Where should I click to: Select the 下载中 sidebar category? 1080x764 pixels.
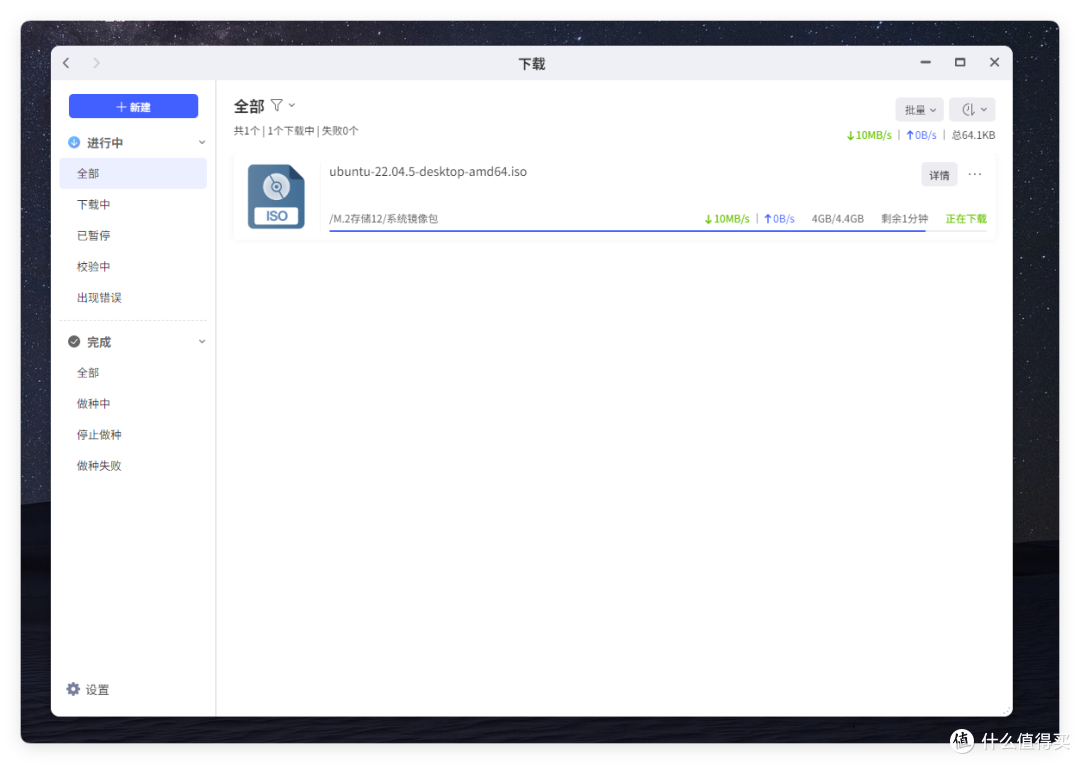93,204
